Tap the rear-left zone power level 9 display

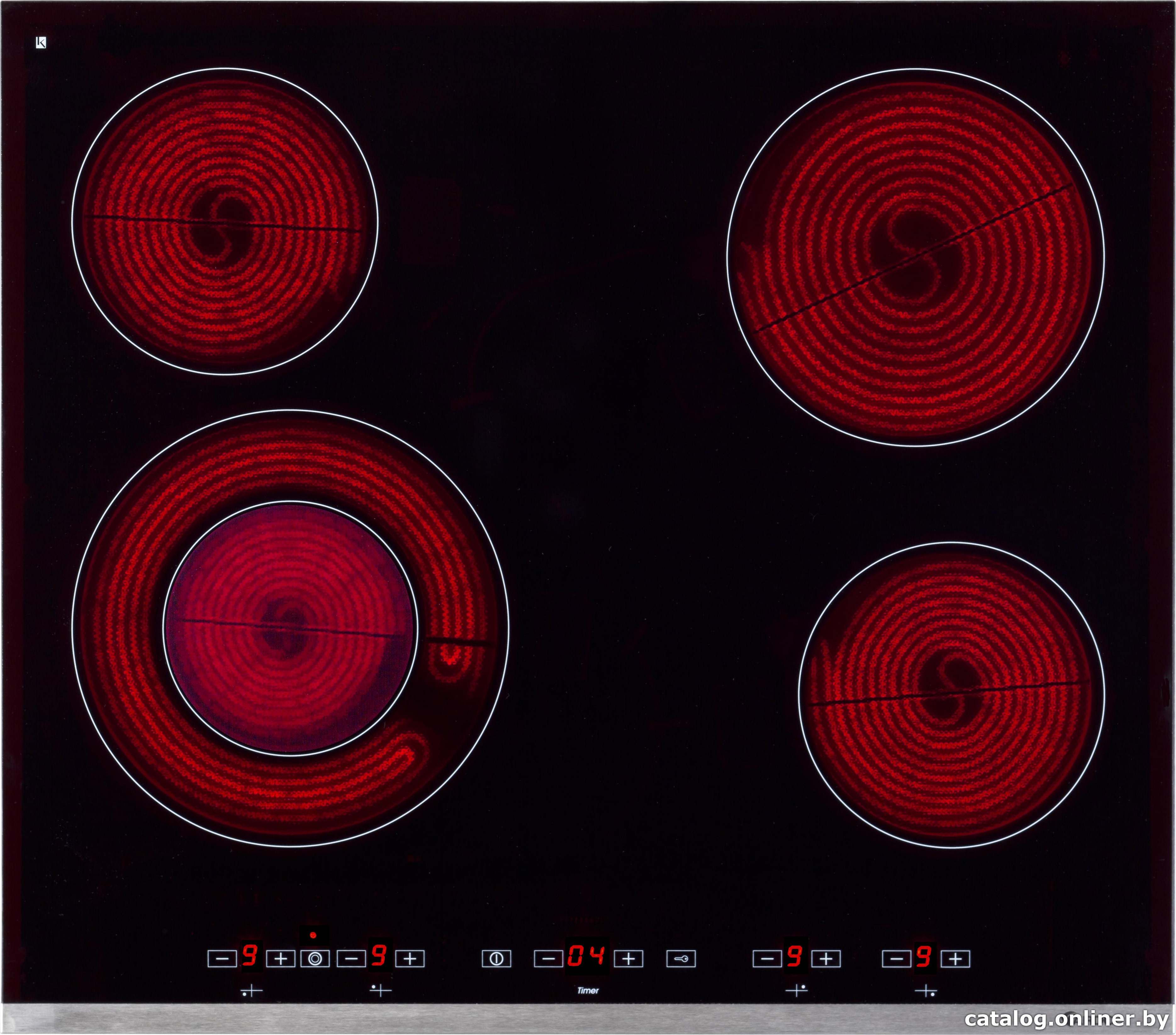pos(379,956)
